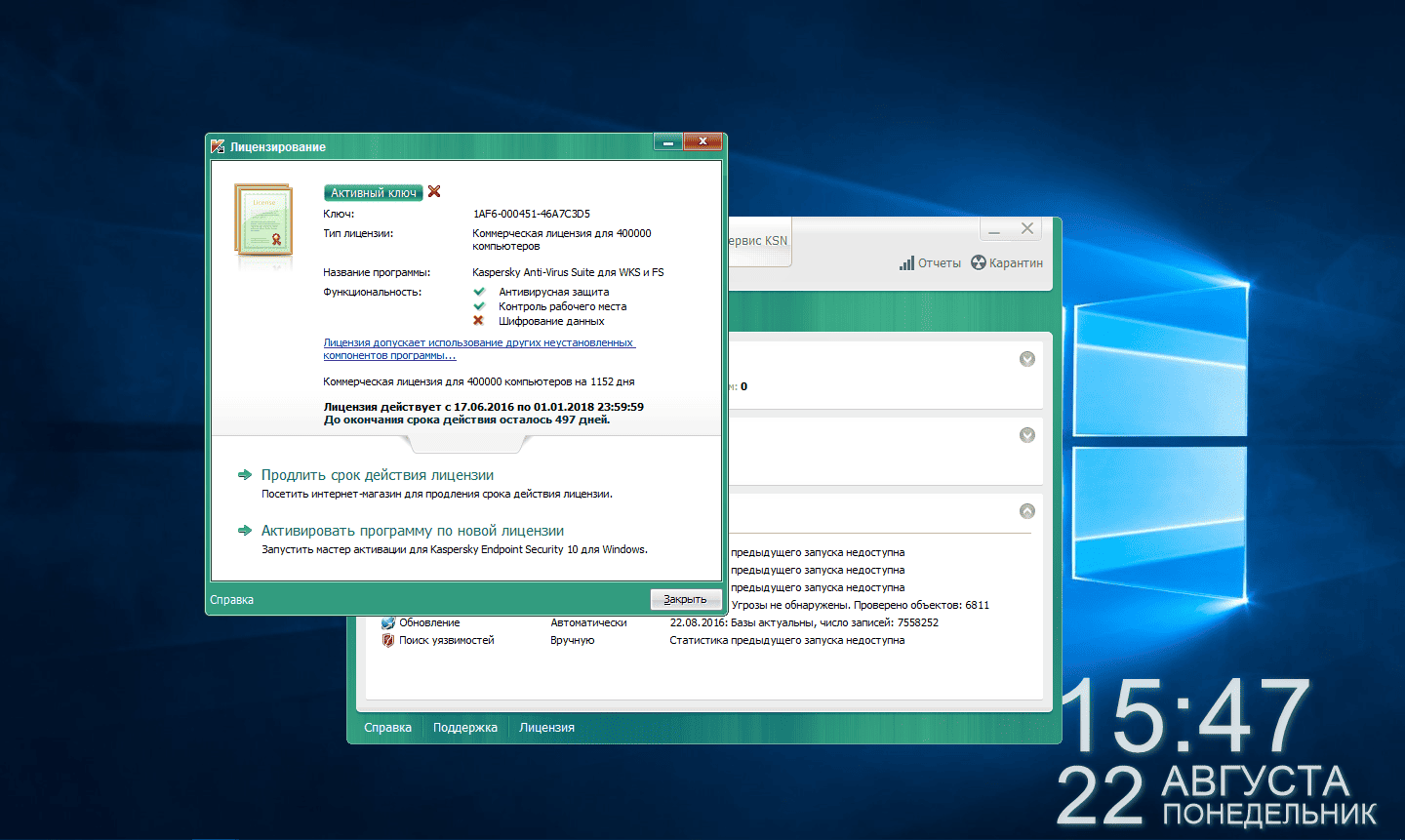
Task: Click the license validity dates text
Action: [484, 407]
